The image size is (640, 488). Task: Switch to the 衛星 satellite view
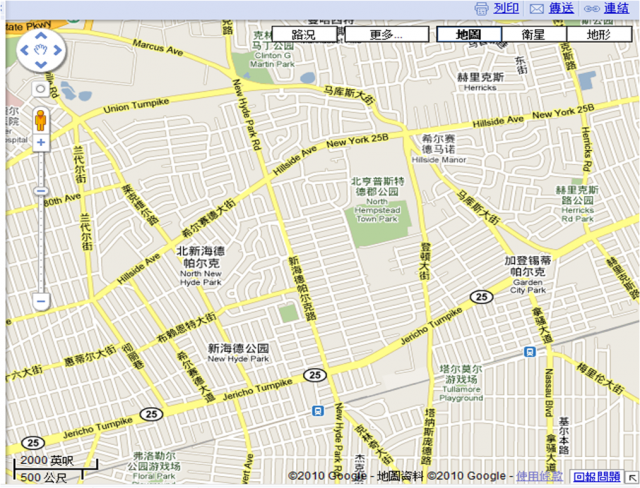534,34
